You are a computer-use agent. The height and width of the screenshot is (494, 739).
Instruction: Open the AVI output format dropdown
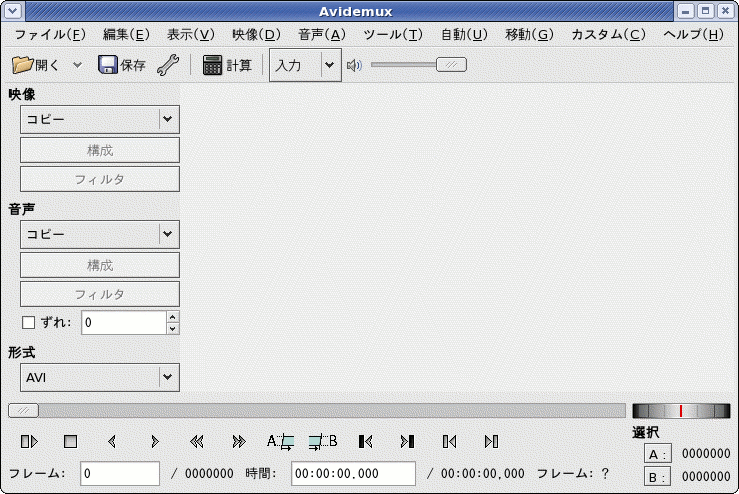(100, 378)
